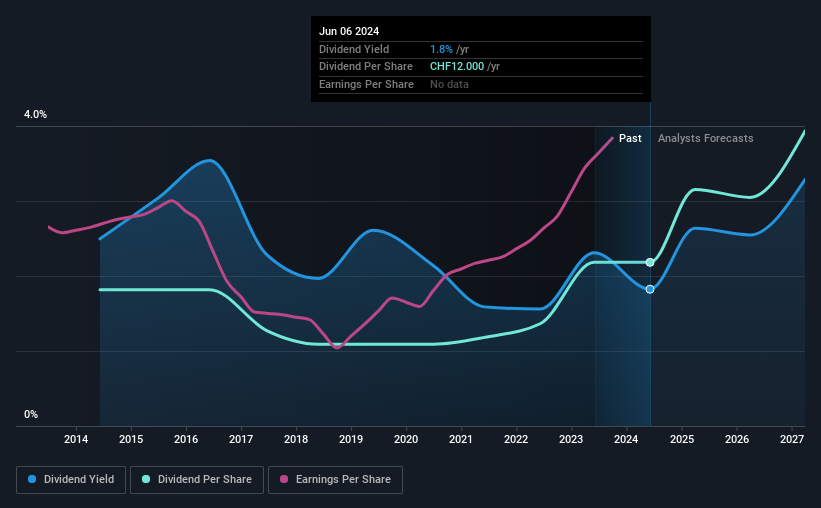821x508 pixels.
Task: Click the 4.0% y-axis label
Action: coord(35,114)
